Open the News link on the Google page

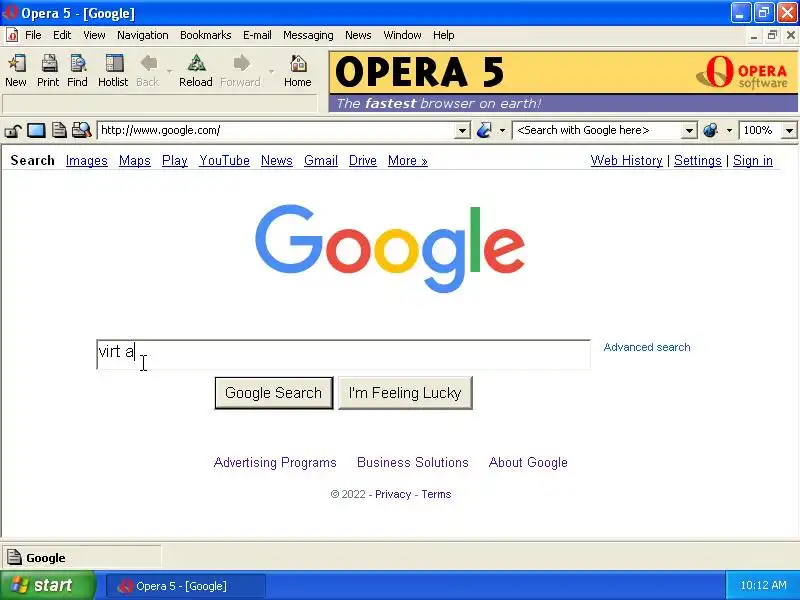(277, 161)
